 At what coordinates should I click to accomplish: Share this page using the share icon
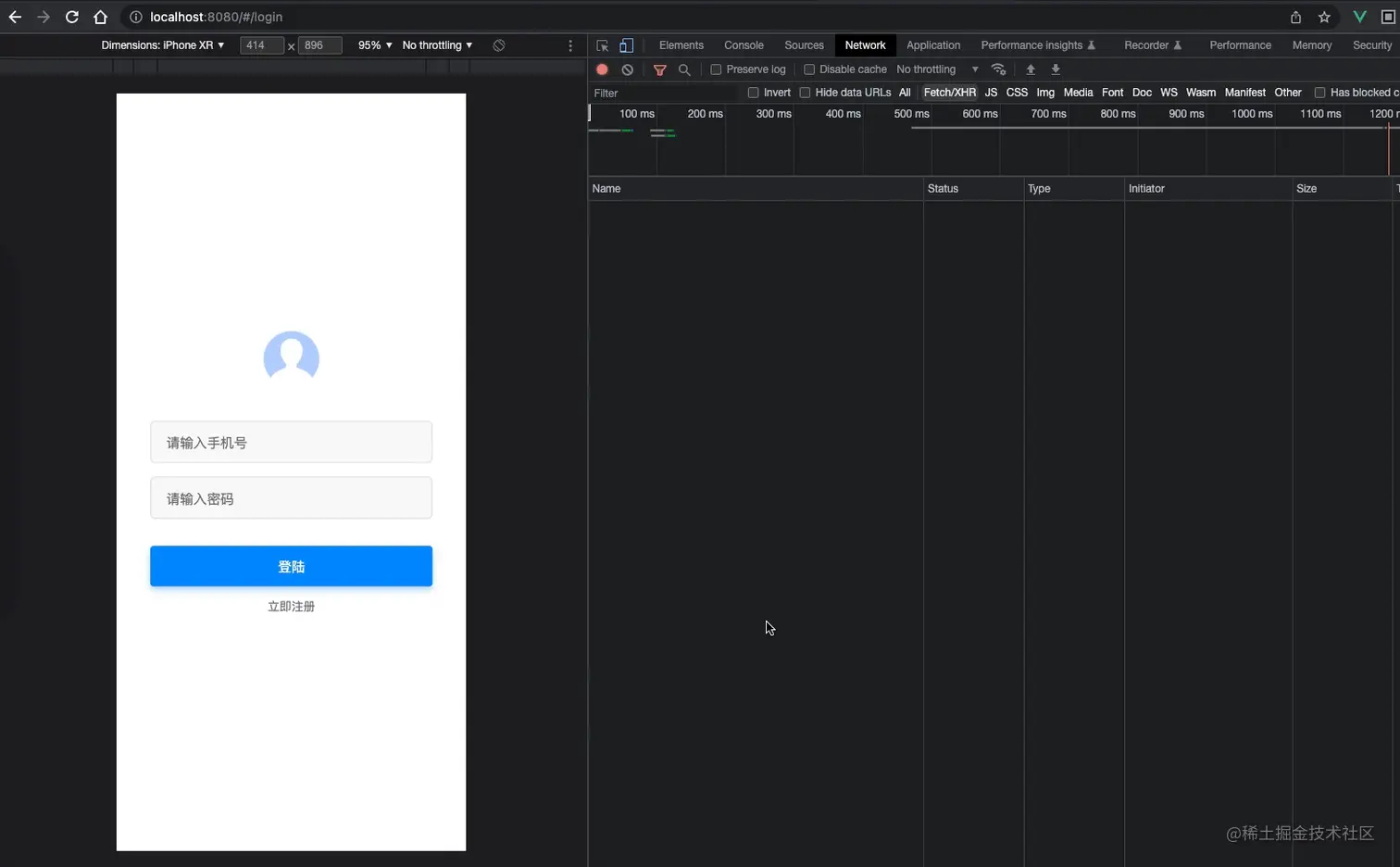1295,17
